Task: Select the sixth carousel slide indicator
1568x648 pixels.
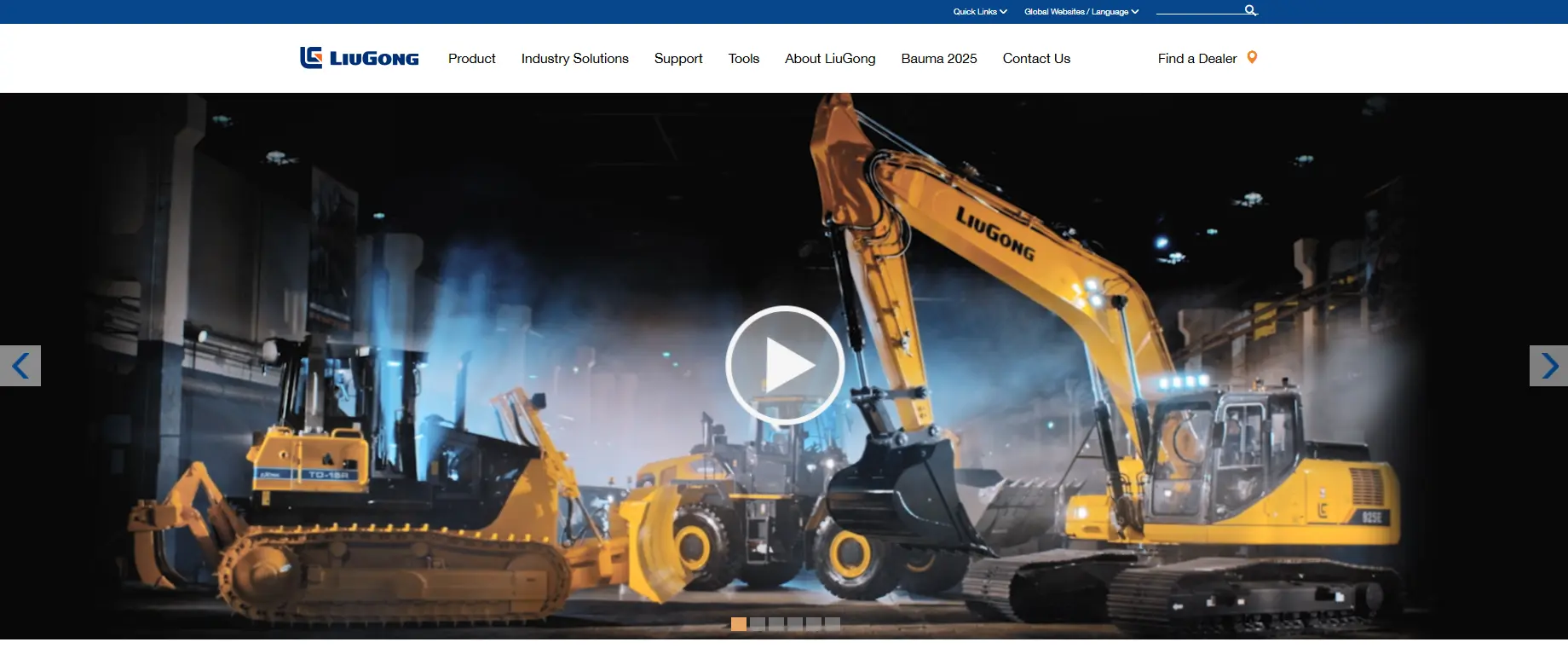Action: [833, 624]
